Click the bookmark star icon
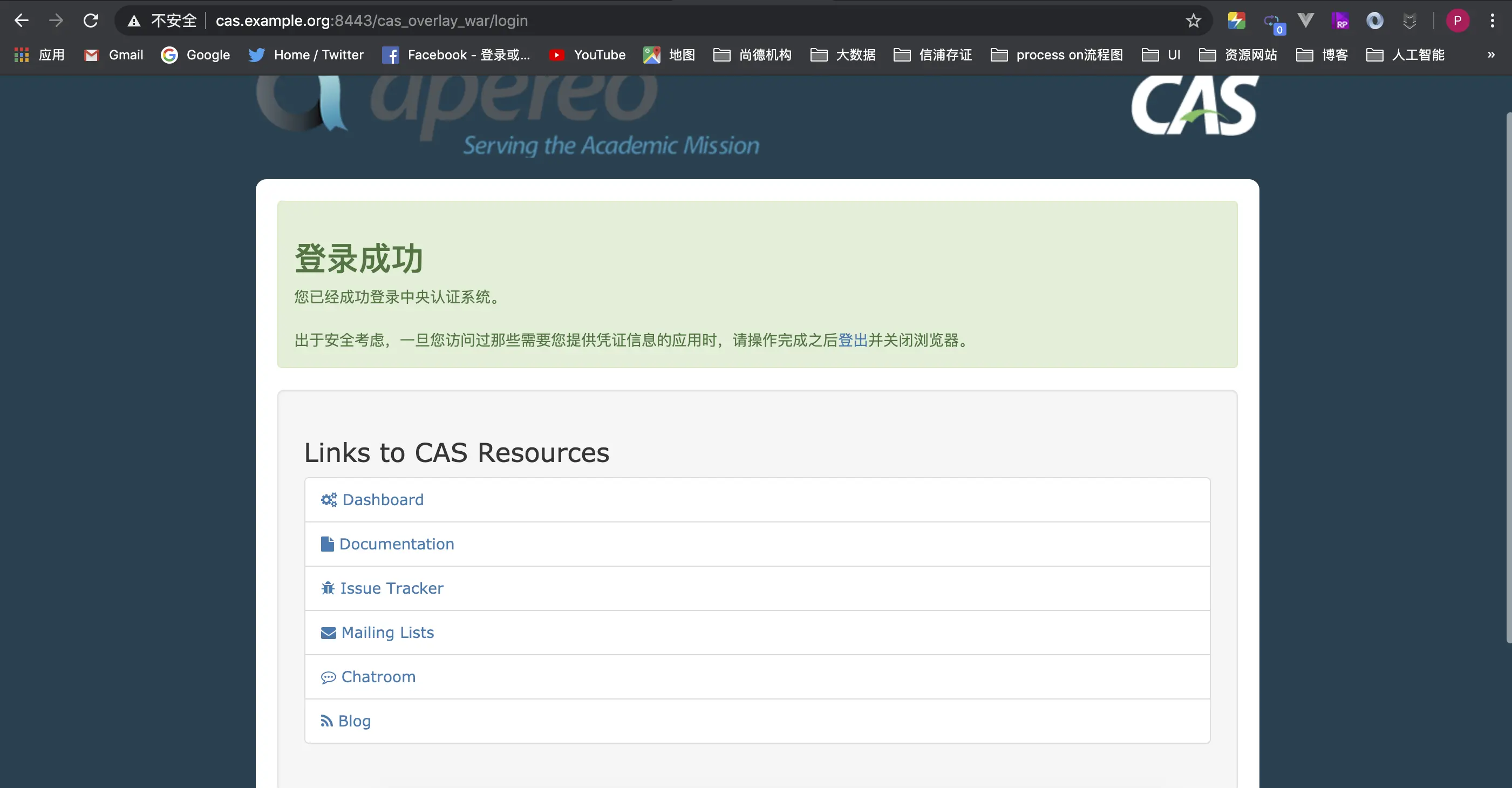The image size is (1512, 788). [x=1193, y=21]
